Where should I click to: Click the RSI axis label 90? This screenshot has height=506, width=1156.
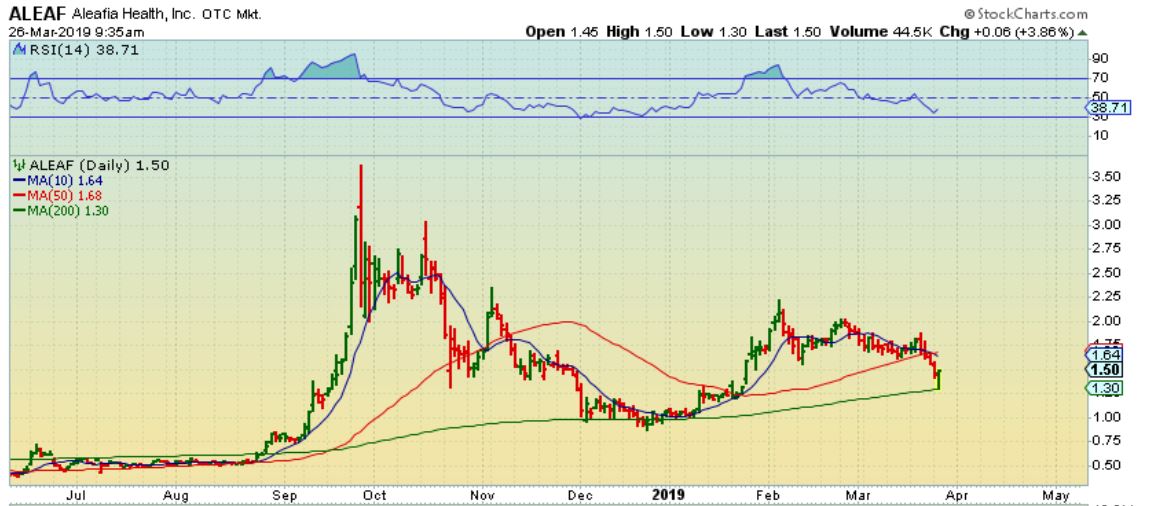point(1101,58)
